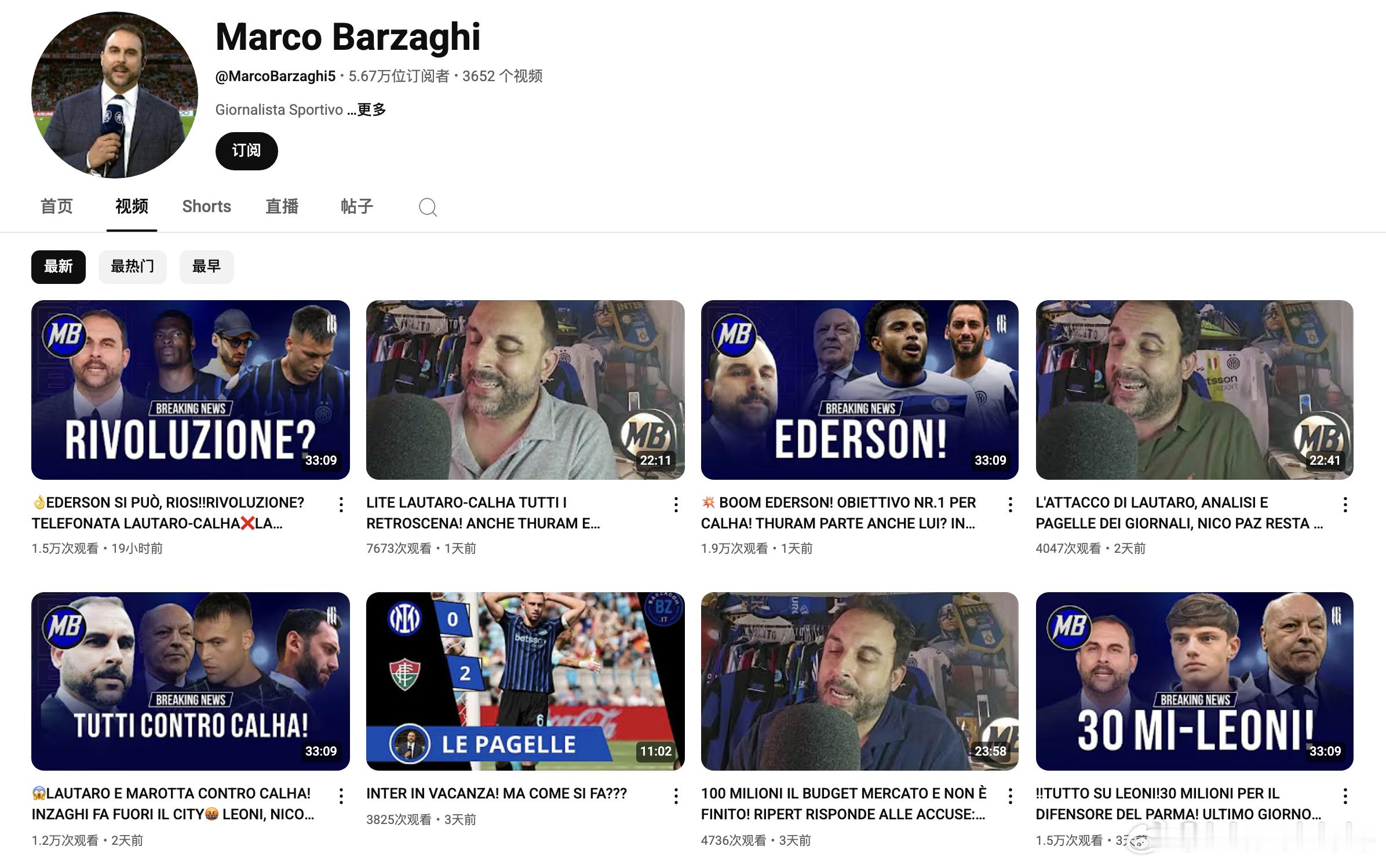Click the Marco Barzaghi channel name heading

(348, 37)
